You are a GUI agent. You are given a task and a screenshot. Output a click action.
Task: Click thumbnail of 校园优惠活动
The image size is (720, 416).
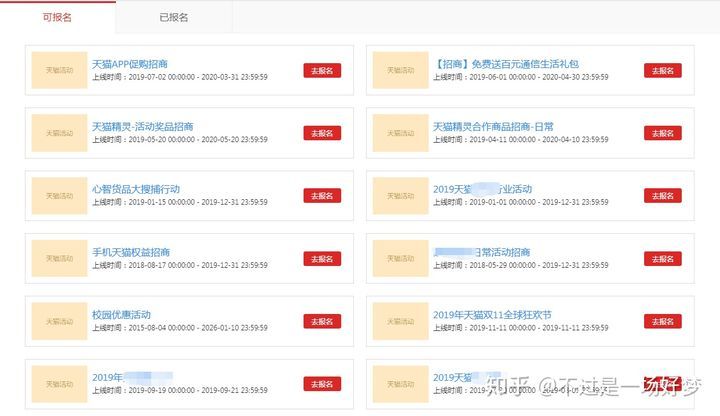(59, 321)
